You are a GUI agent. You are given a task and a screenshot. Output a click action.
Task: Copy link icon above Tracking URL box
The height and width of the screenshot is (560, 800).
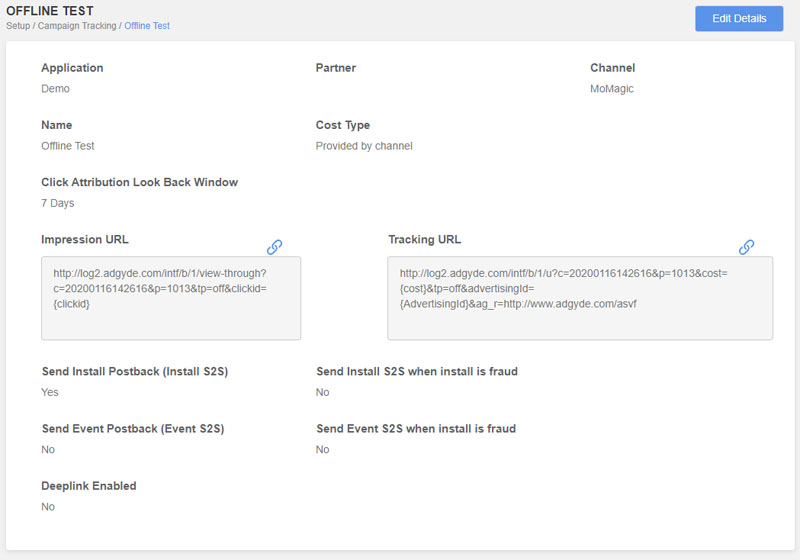tap(746, 247)
